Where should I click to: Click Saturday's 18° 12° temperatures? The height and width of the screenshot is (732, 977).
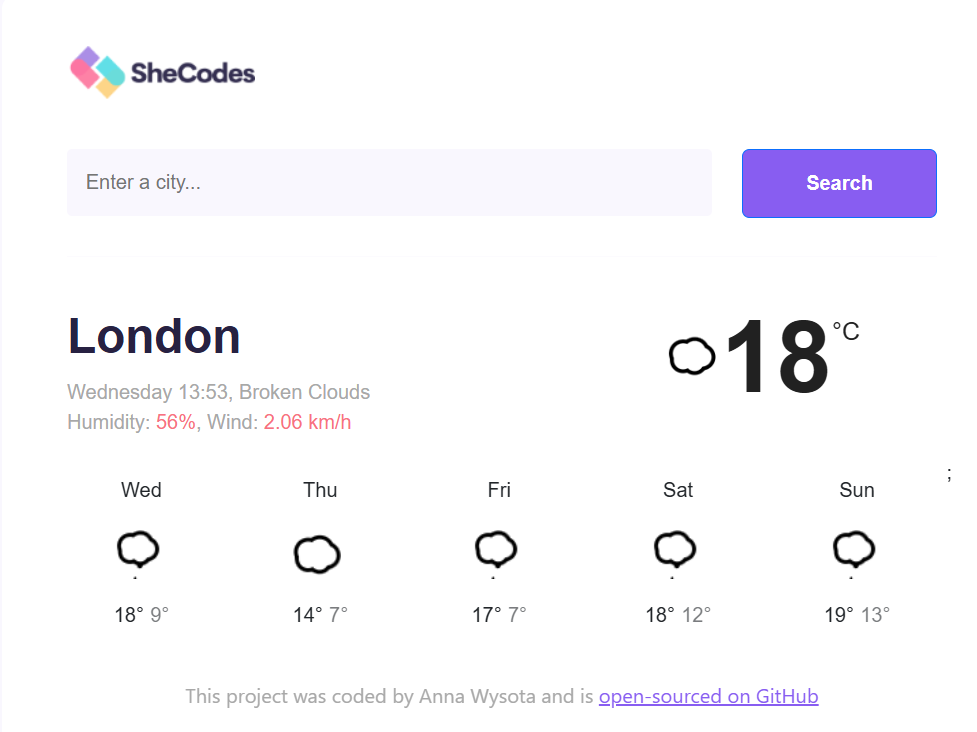pos(678,615)
